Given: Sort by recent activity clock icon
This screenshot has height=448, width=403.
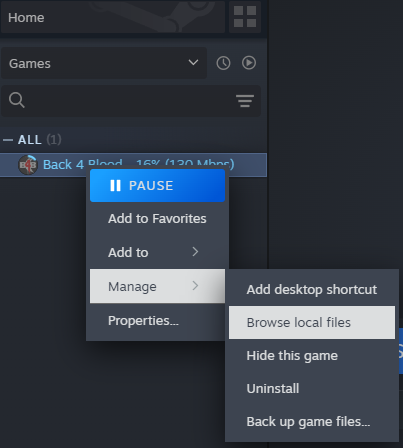Looking at the screenshot, I should point(223,63).
